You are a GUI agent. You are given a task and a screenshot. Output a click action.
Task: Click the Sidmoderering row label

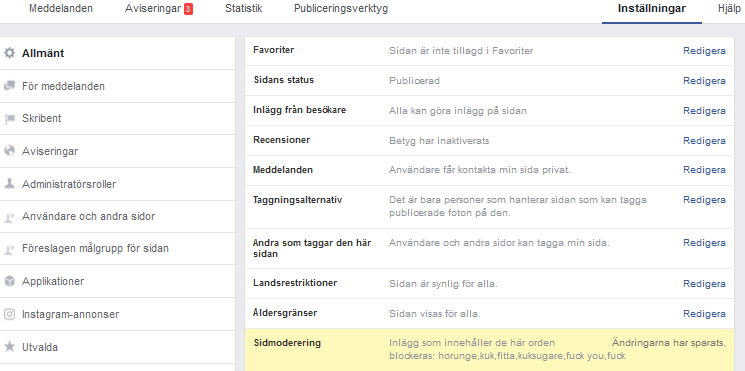(x=287, y=342)
